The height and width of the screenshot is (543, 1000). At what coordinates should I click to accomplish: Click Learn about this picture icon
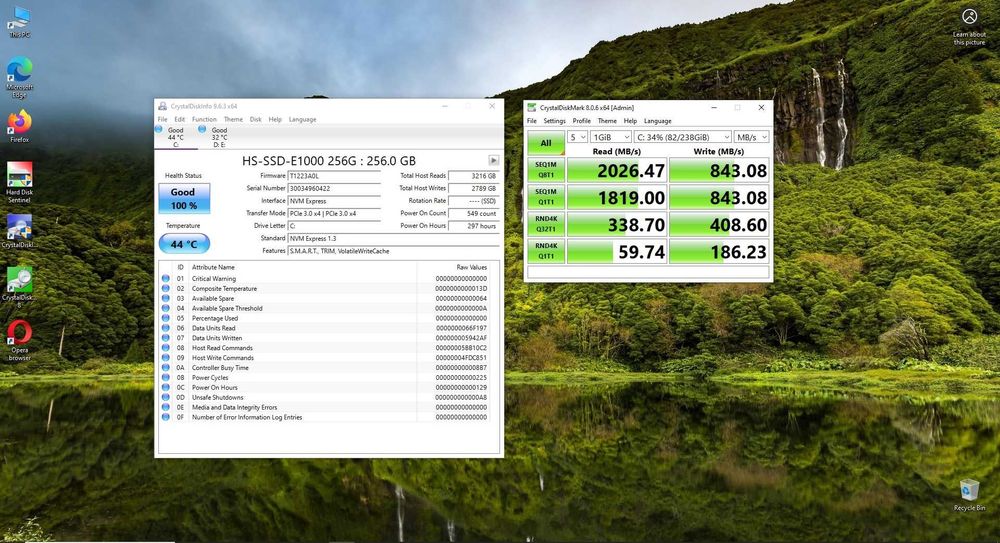pos(969,26)
